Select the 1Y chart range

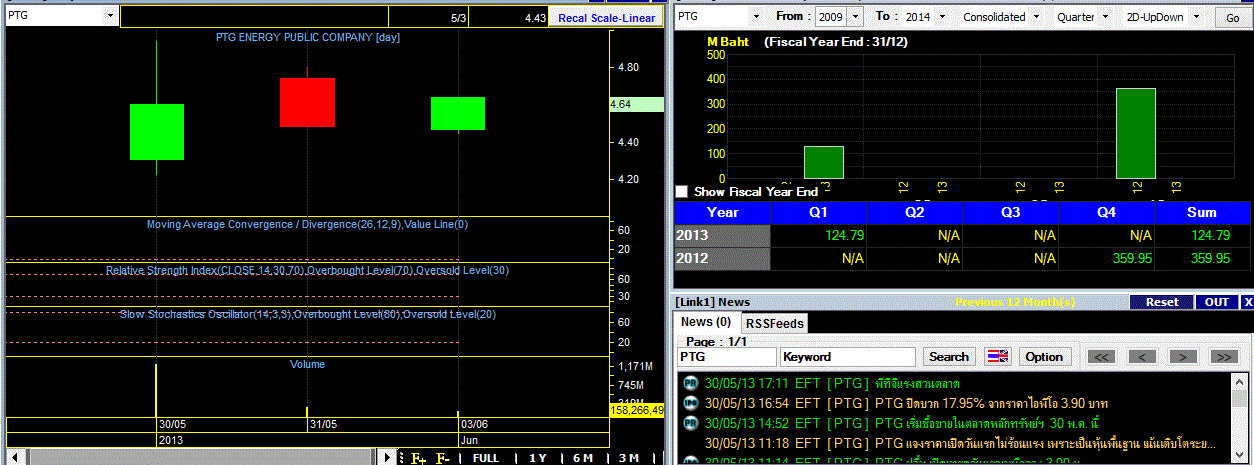point(538,458)
